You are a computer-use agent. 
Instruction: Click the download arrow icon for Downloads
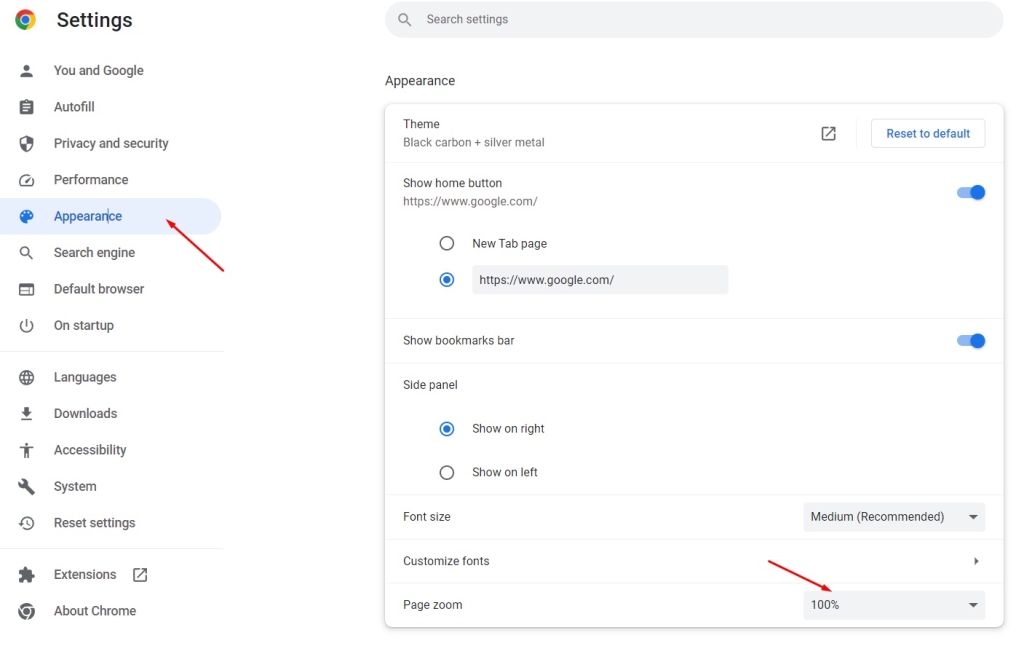(x=26, y=414)
